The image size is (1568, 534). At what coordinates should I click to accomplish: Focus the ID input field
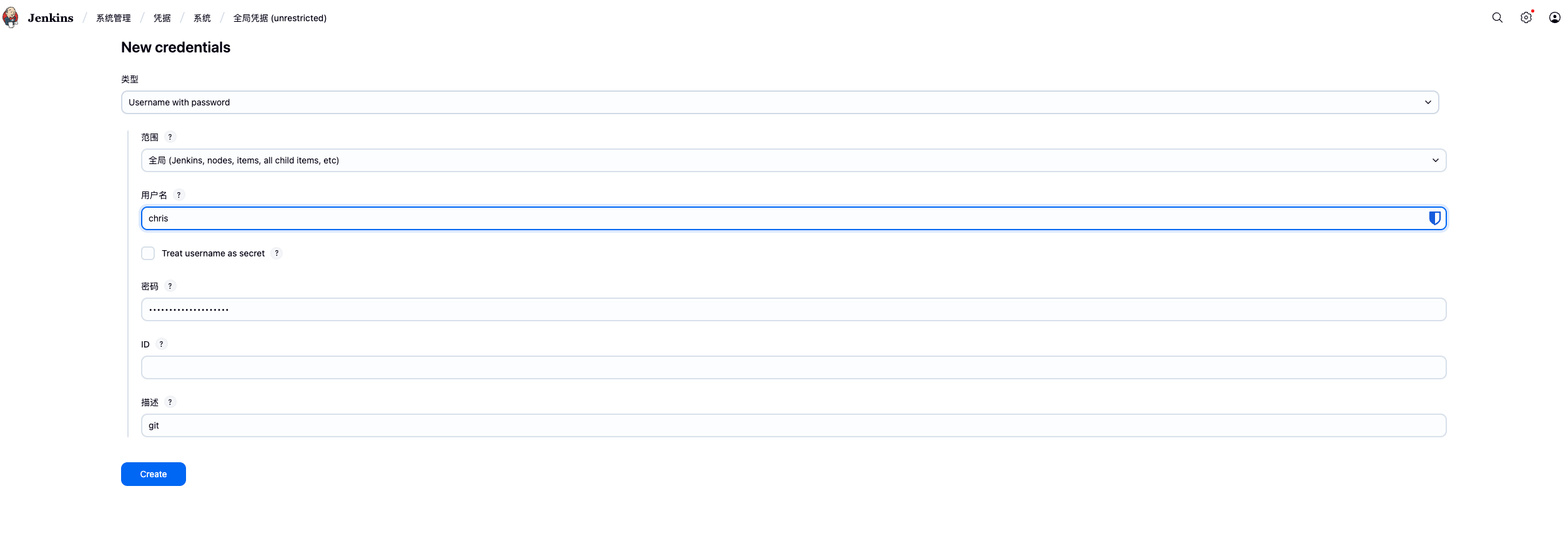793,367
